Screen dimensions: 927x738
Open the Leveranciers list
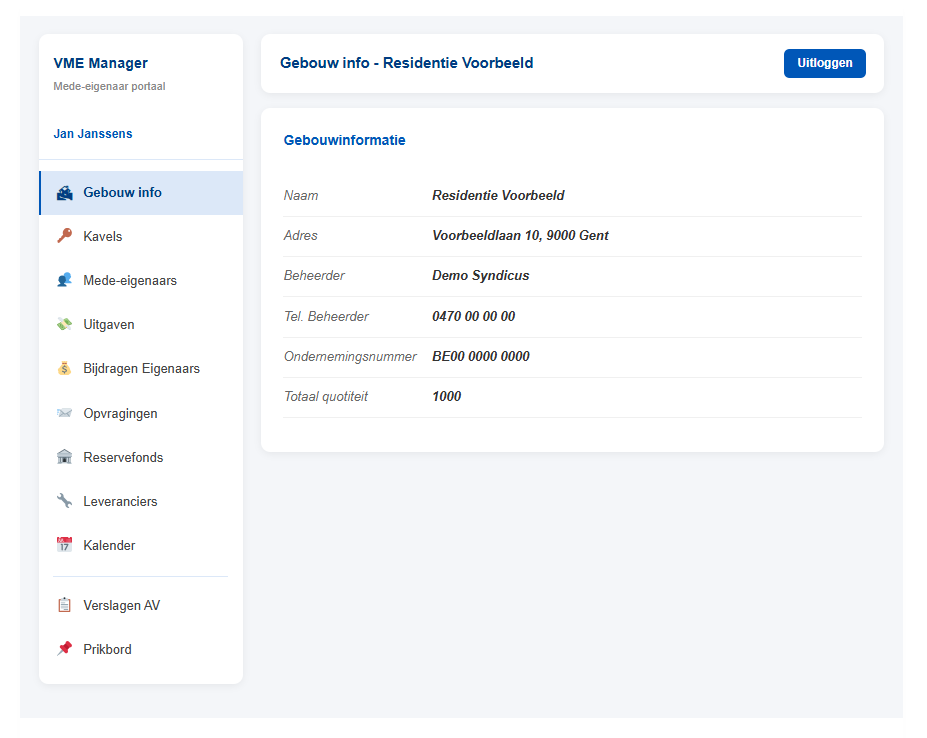click(x=141, y=501)
